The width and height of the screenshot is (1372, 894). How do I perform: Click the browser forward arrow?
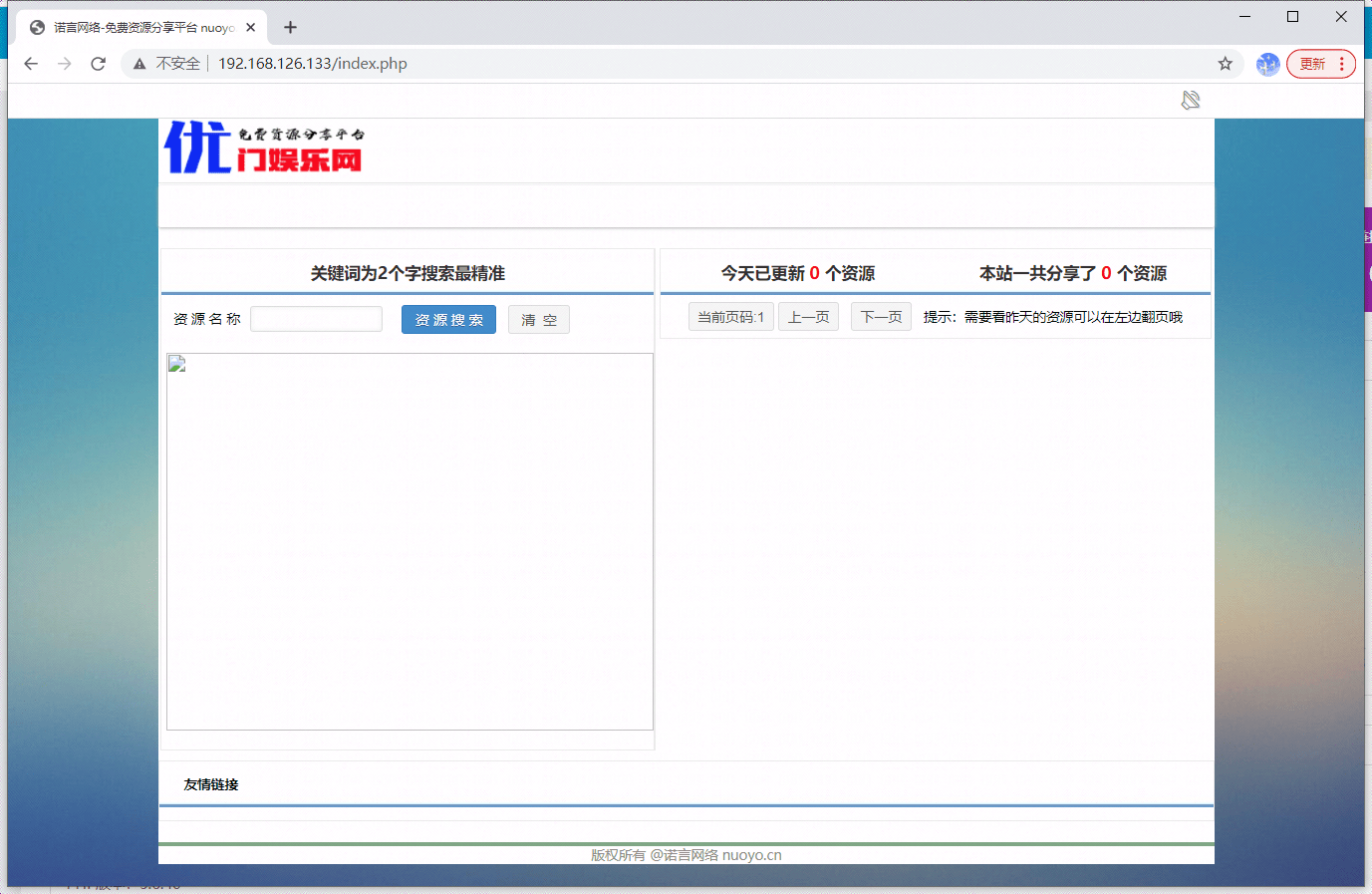65,64
